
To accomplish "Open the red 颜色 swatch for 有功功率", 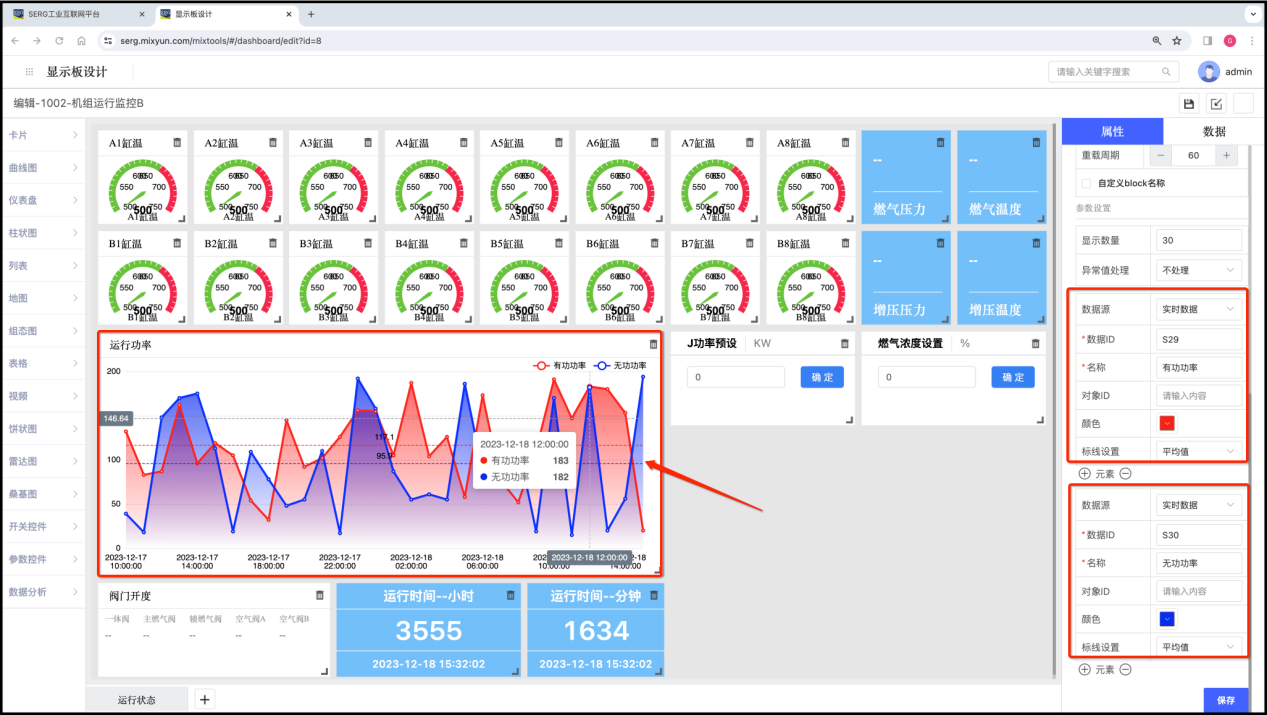I will (1167, 423).
